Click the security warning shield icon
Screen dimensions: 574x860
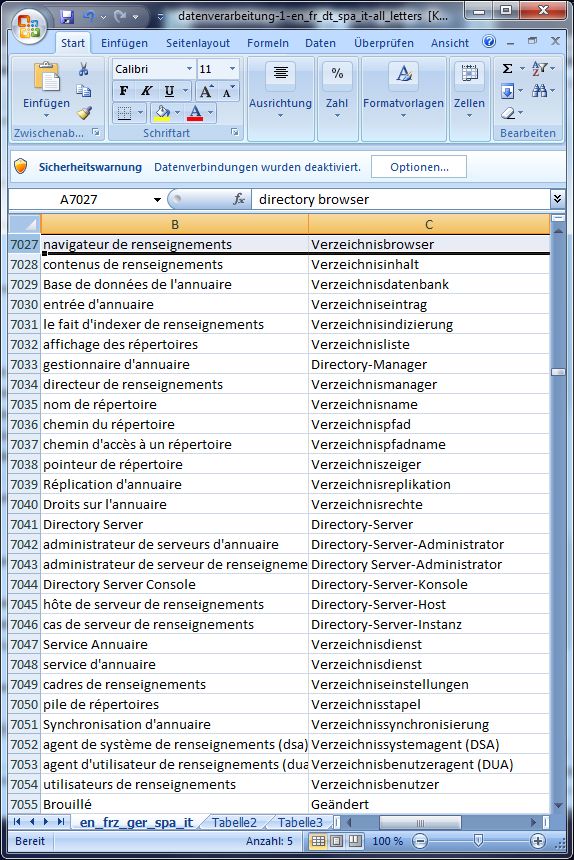(x=21, y=166)
